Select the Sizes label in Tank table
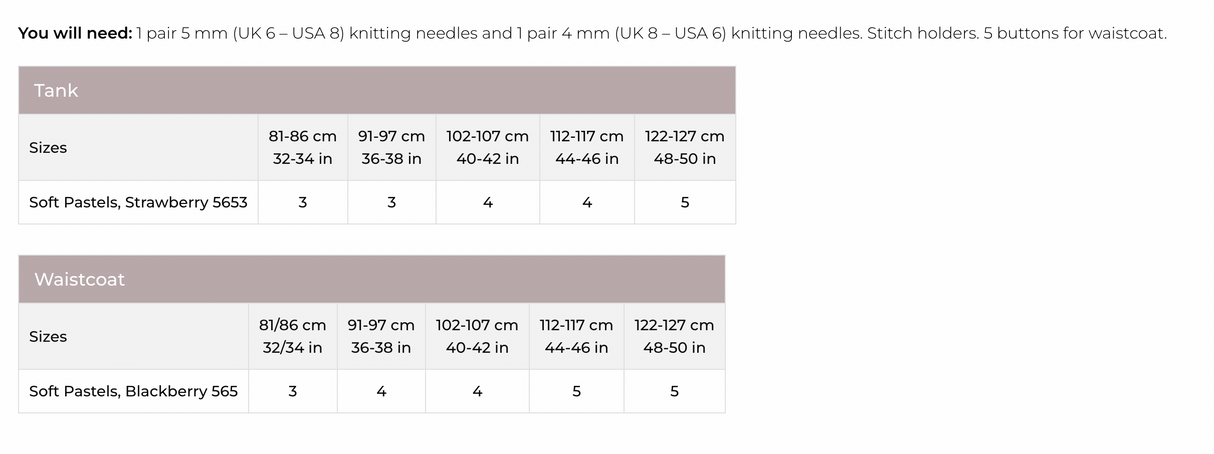 [x=48, y=148]
